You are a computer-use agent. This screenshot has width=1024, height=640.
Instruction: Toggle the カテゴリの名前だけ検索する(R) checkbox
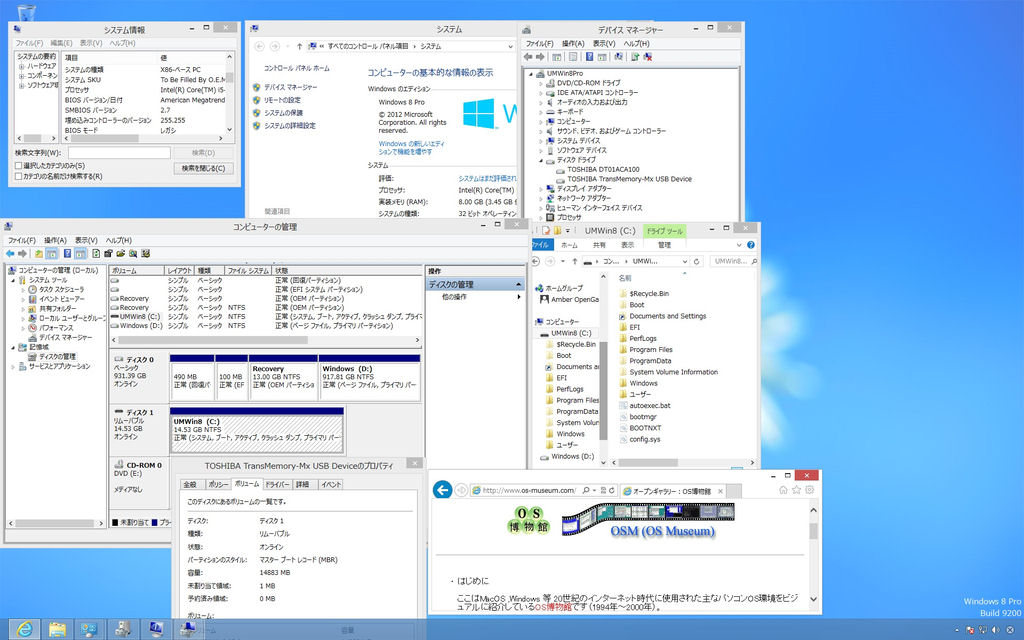pyautogui.click(x=18, y=176)
